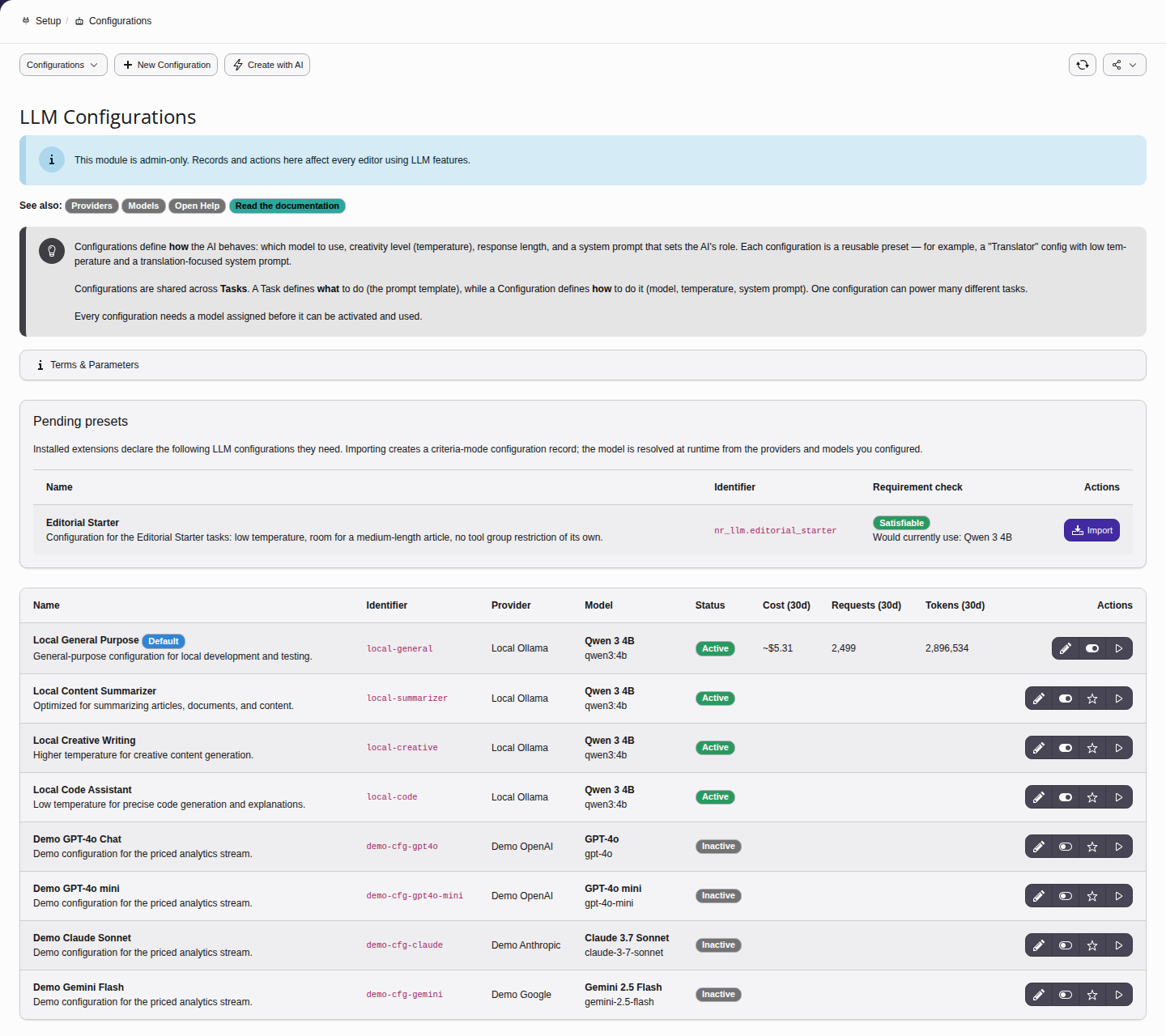The width and height of the screenshot is (1166, 1036).
Task: Open the Models link
Action: point(143,206)
